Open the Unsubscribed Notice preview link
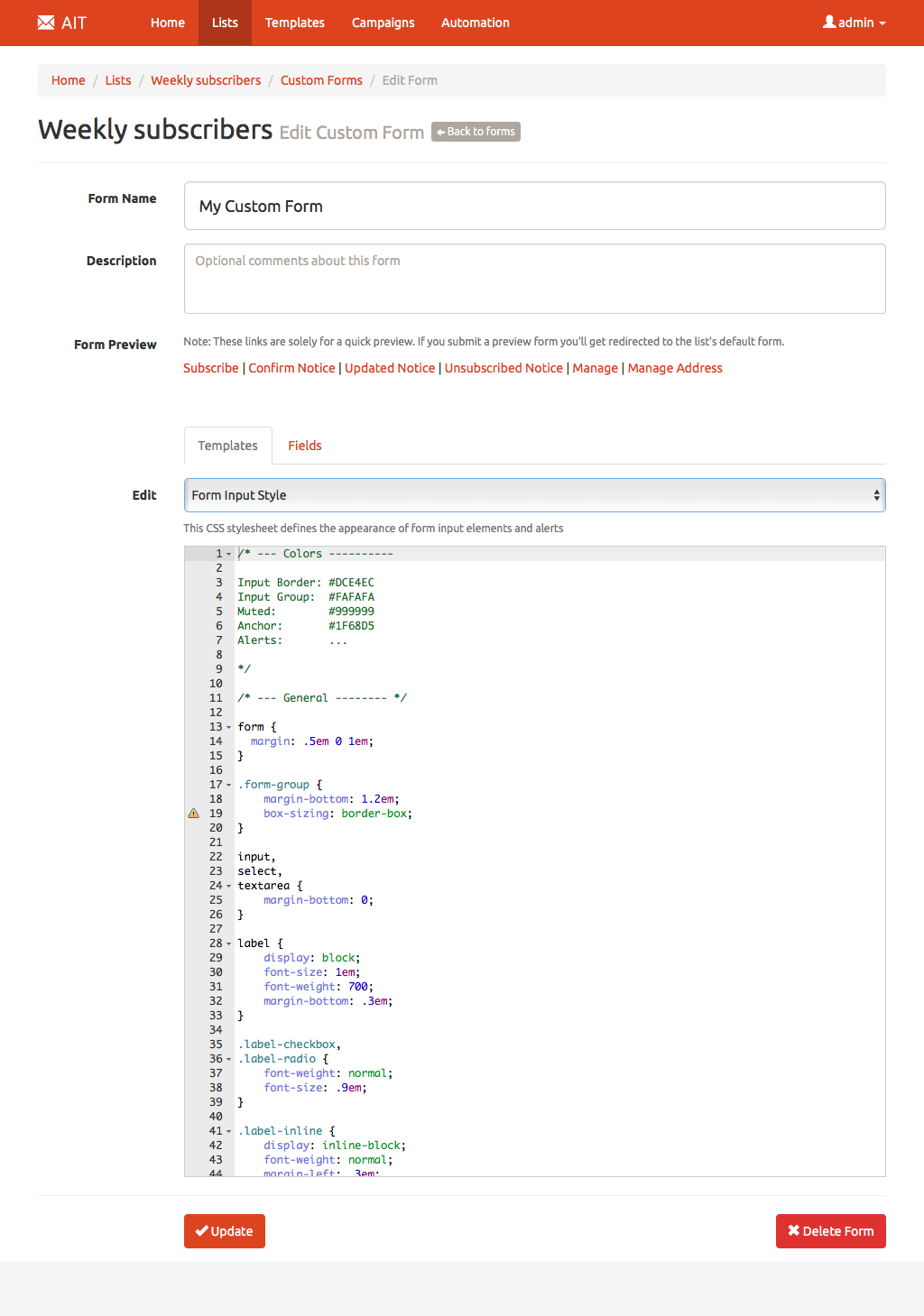This screenshot has height=1316, width=924. (x=504, y=368)
